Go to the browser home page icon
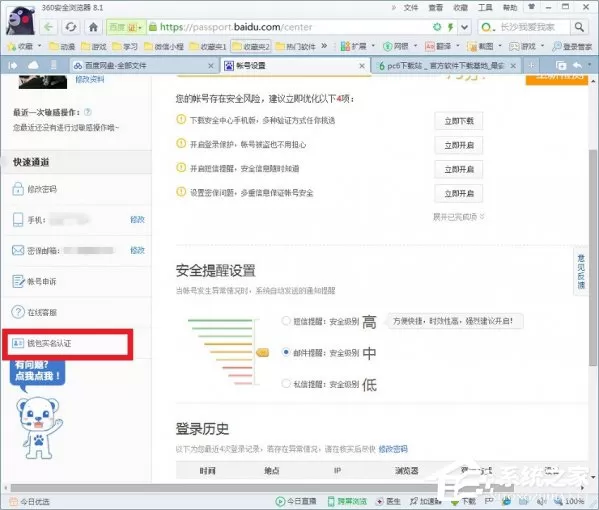Viewport: 599px width, 510px height. coord(93,27)
